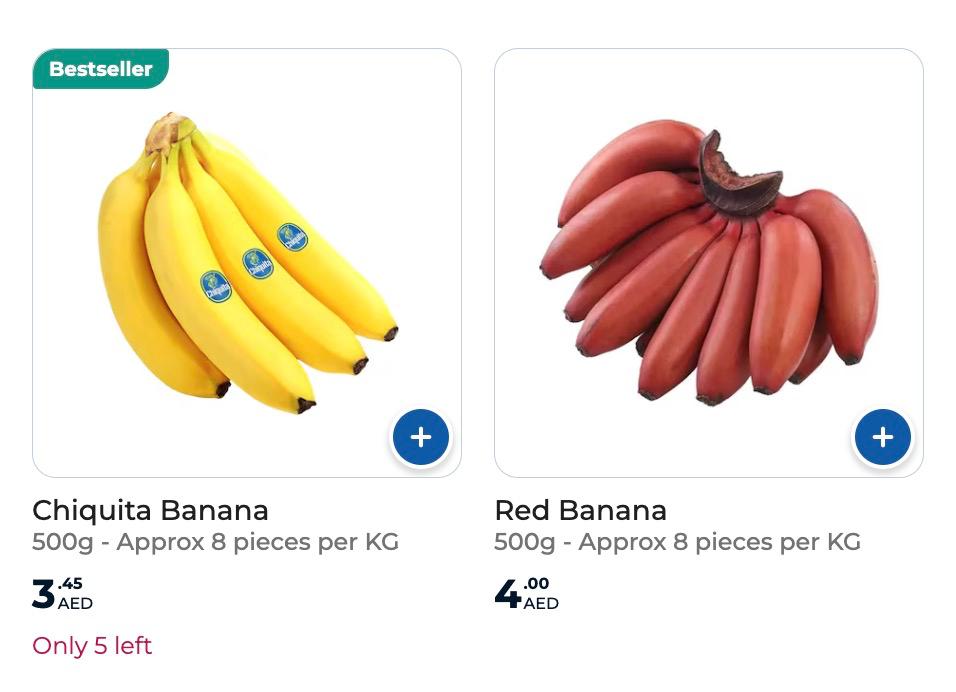Open the Red Banana product title
The image size is (956, 692).
[x=580, y=510]
